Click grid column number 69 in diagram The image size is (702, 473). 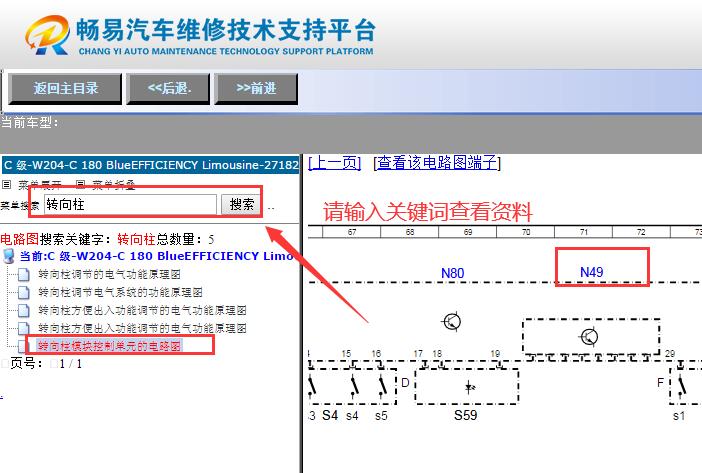[468, 232]
